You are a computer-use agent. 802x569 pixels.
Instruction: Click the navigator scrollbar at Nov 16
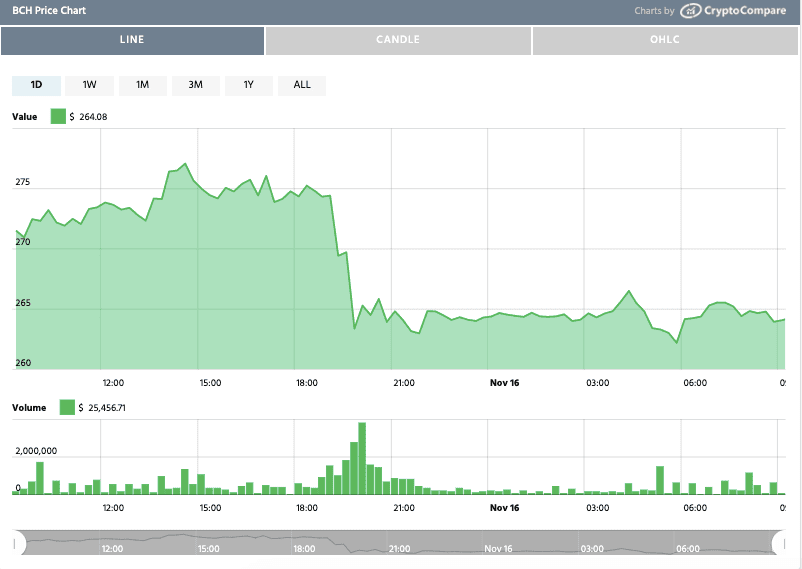(498, 548)
